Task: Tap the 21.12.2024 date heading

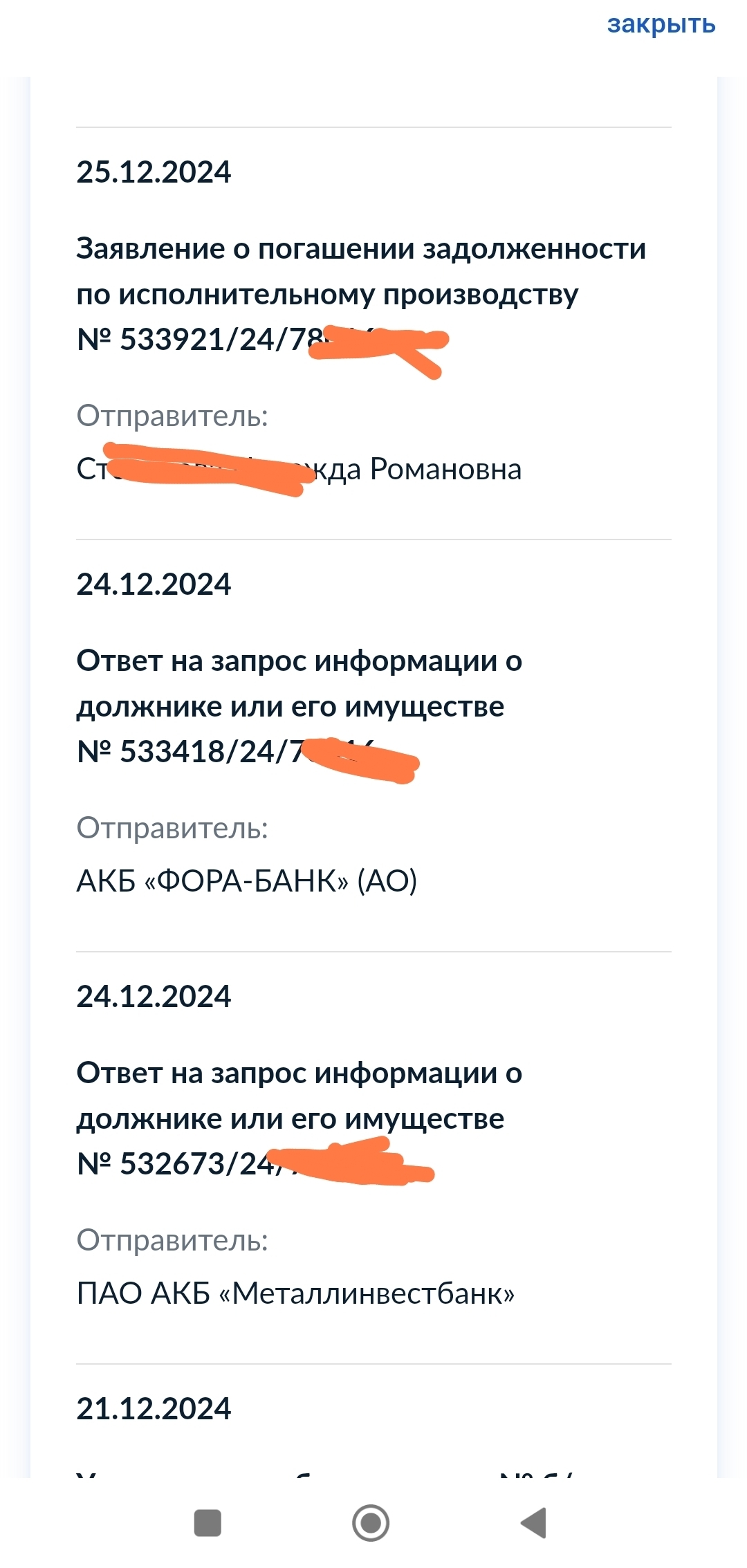Action: click(x=154, y=1409)
